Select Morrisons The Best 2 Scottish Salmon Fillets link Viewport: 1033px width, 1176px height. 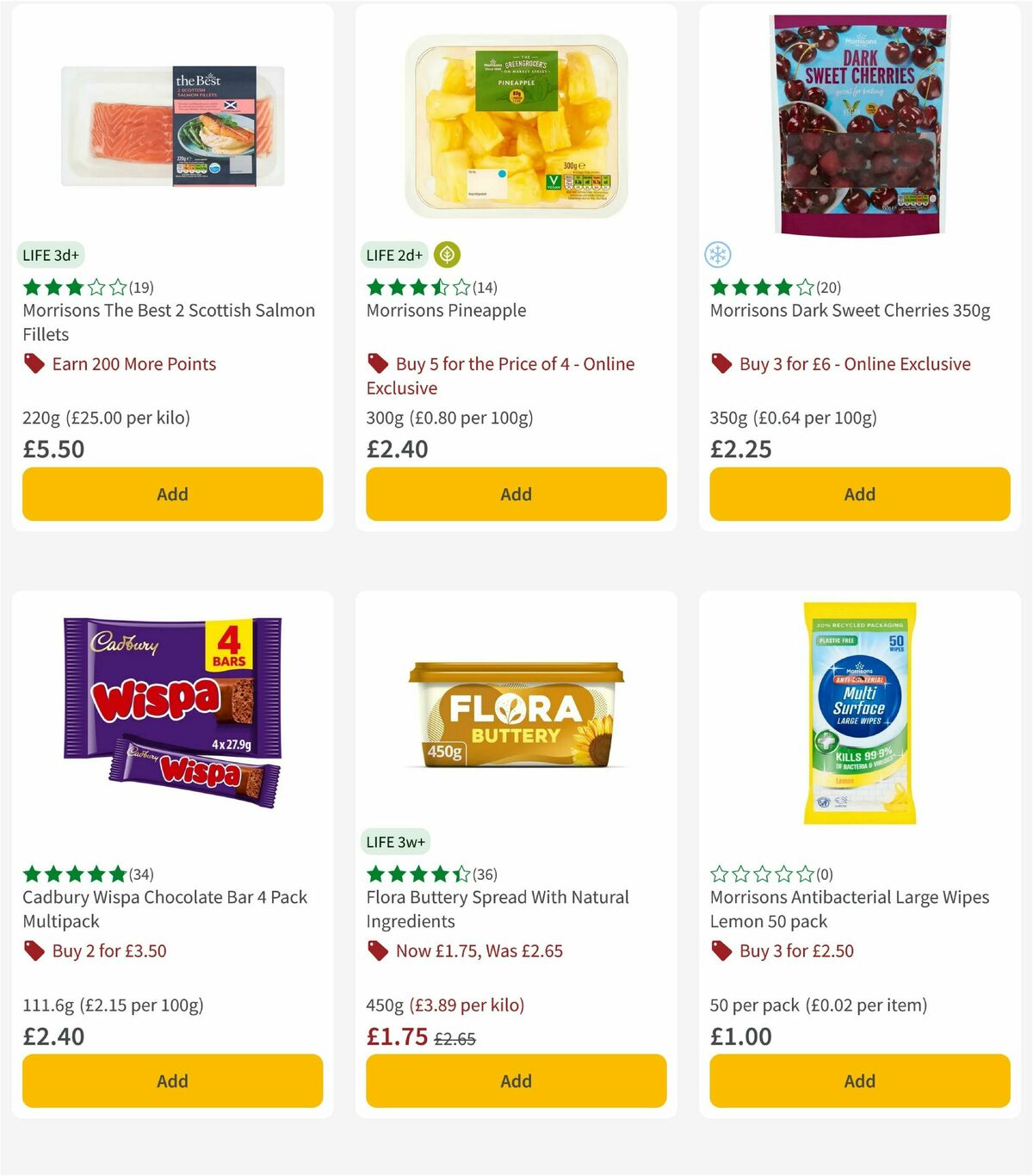168,322
